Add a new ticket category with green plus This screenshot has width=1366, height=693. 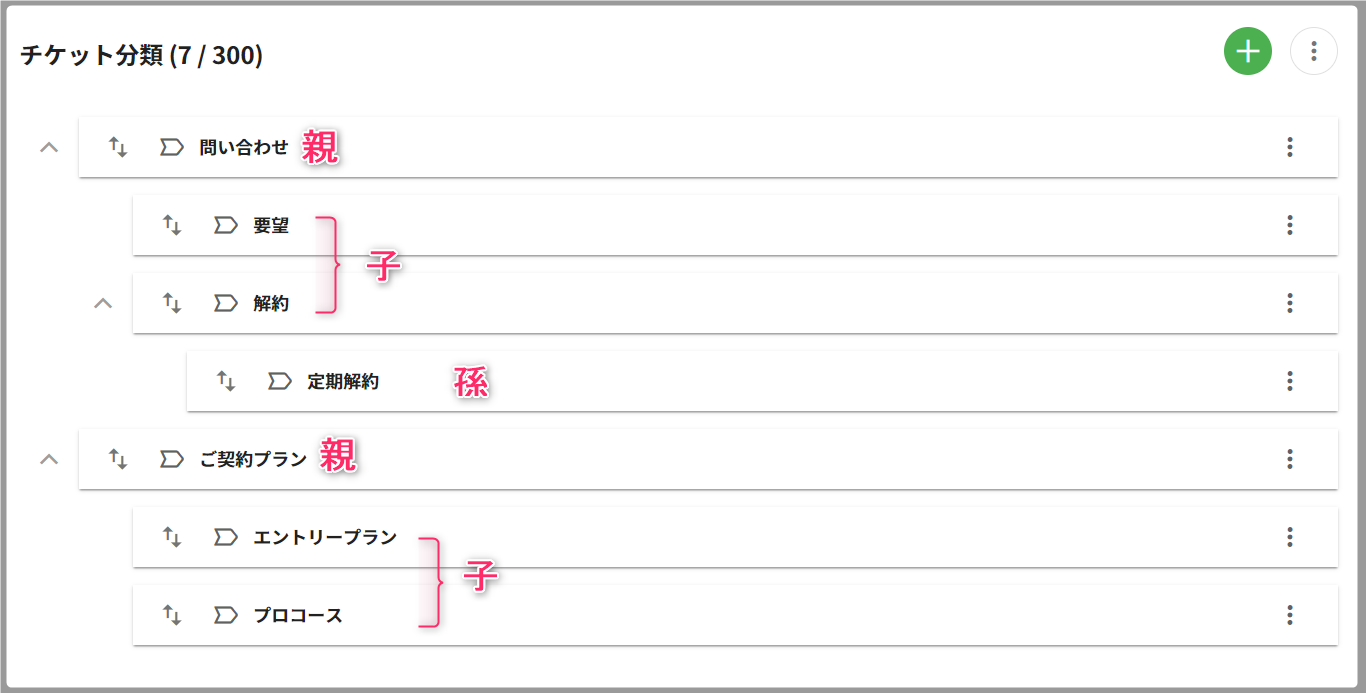pos(1247,51)
